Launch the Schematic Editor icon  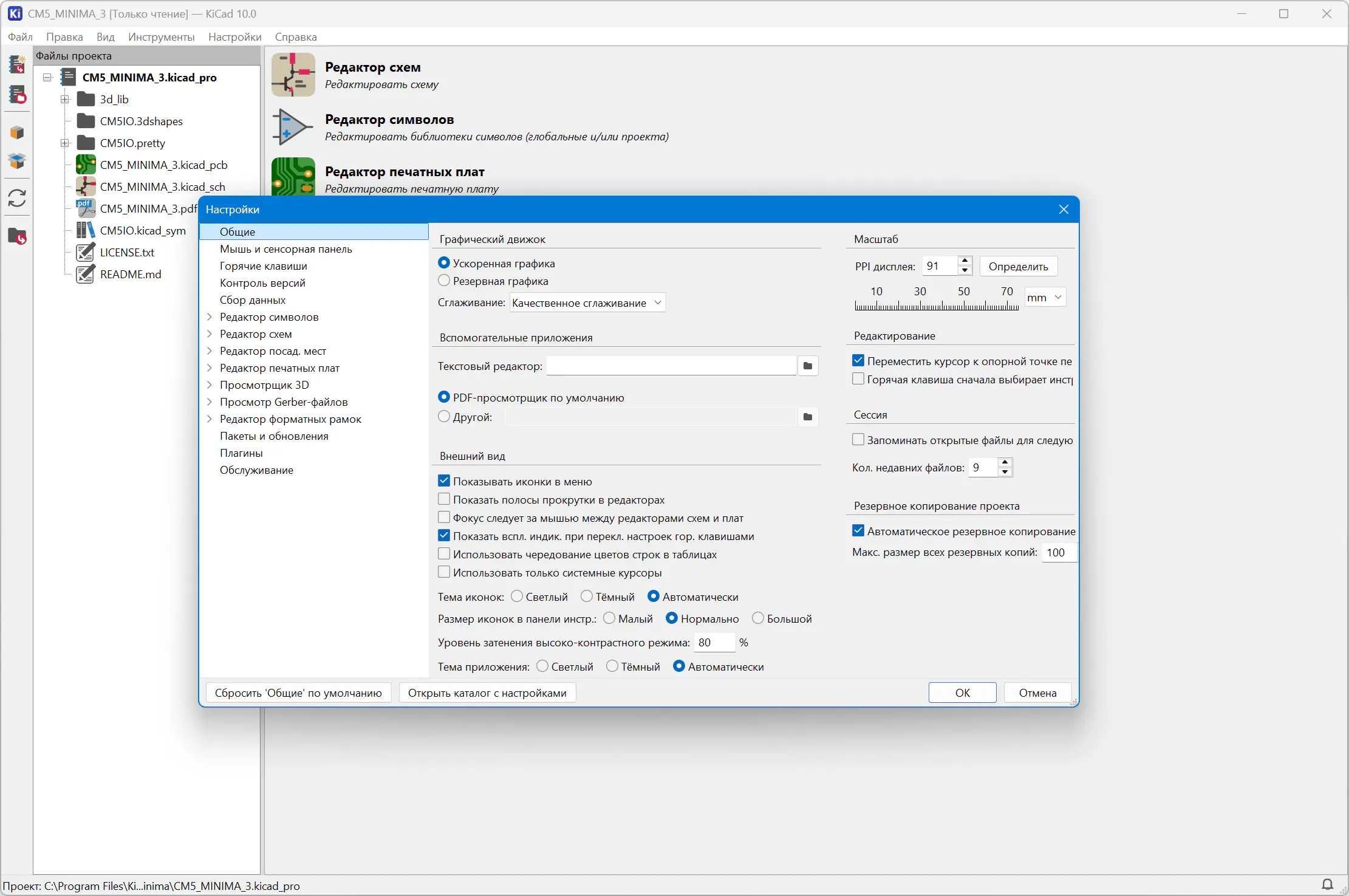(x=293, y=75)
